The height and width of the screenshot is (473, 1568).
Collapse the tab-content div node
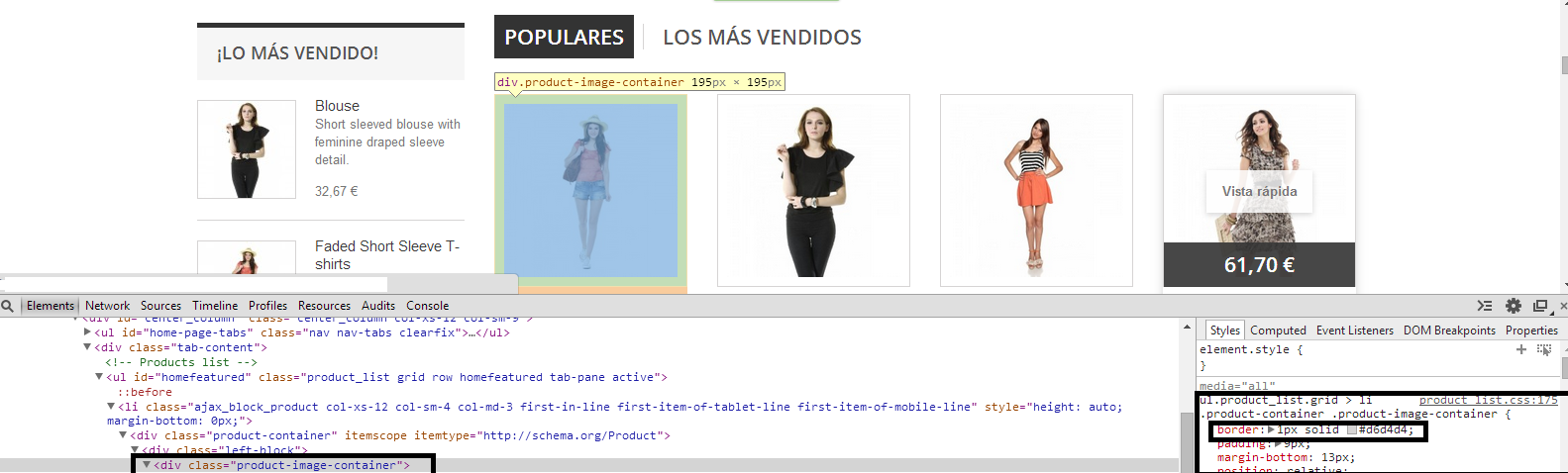pyautogui.click(x=88, y=347)
